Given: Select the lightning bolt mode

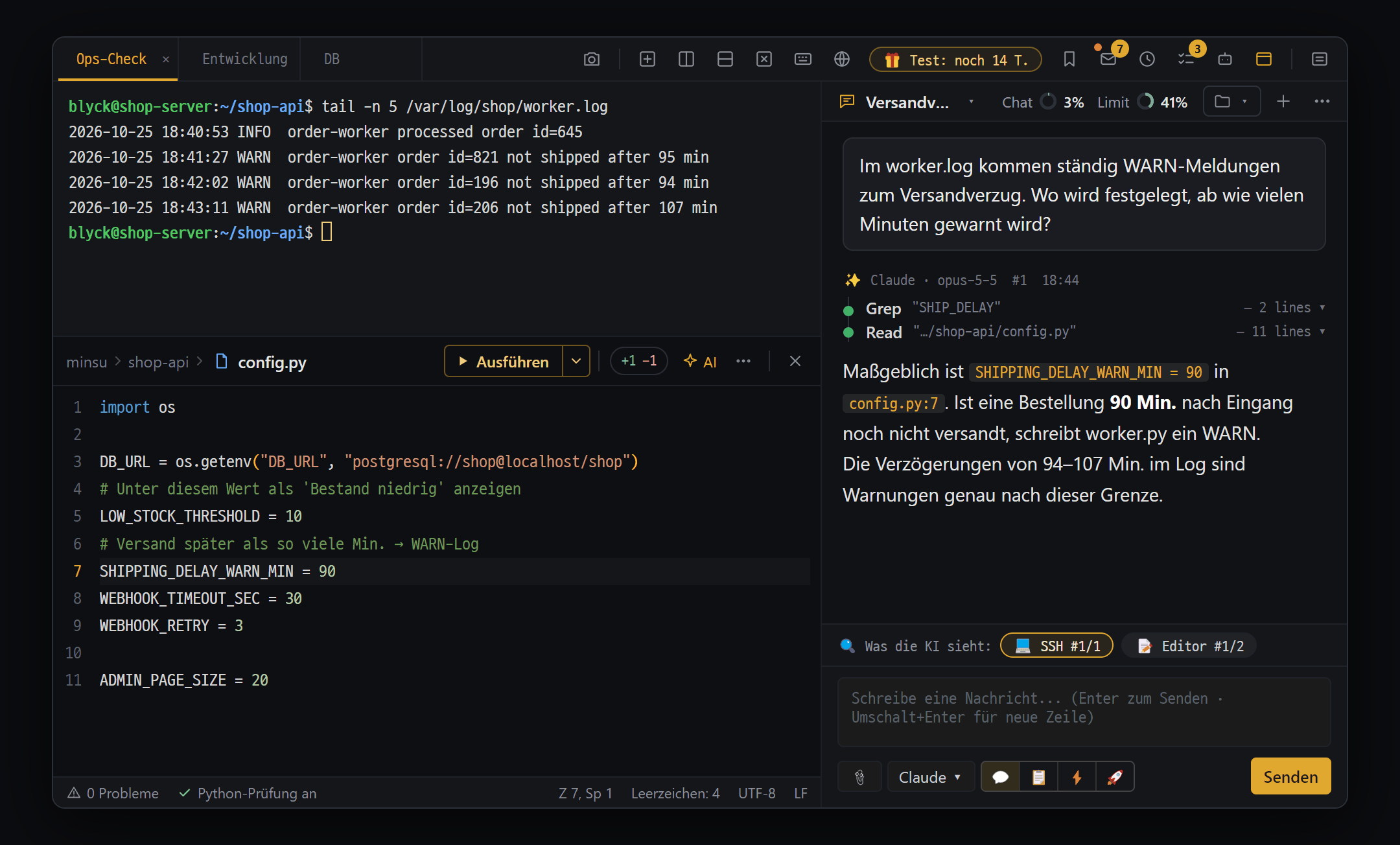Looking at the screenshot, I should point(1077,777).
